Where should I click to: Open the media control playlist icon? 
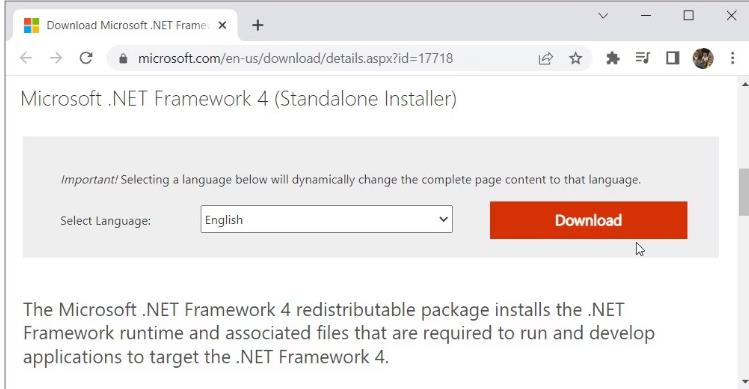coord(642,58)
